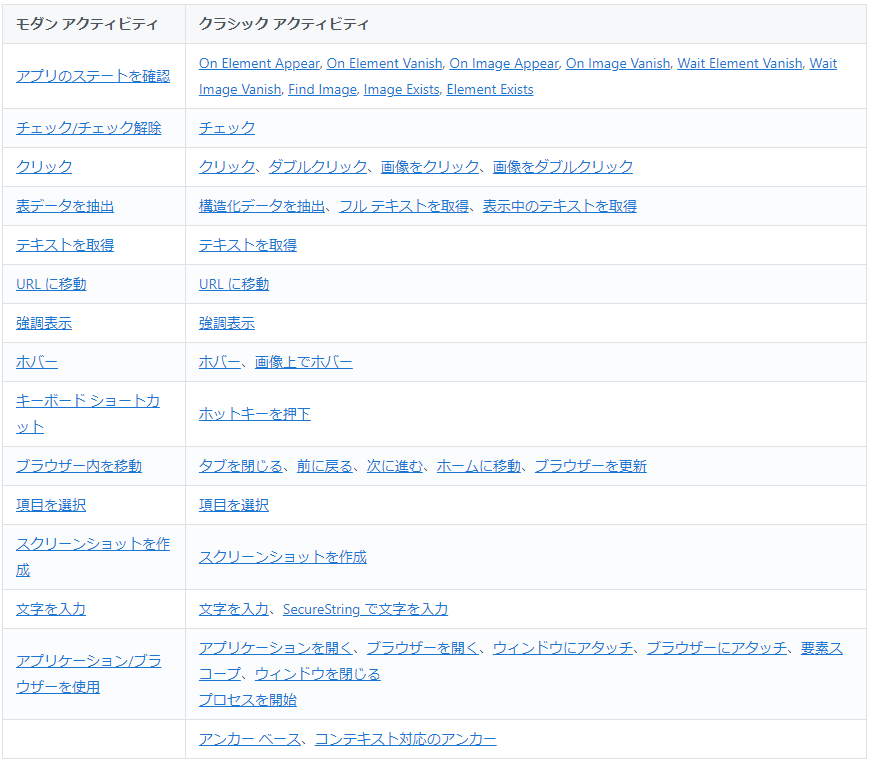Click the ブラウザー内を移動 link
The height and width of the screenshot is (765, 873).
pyautogui.click(x=79, y=466)
